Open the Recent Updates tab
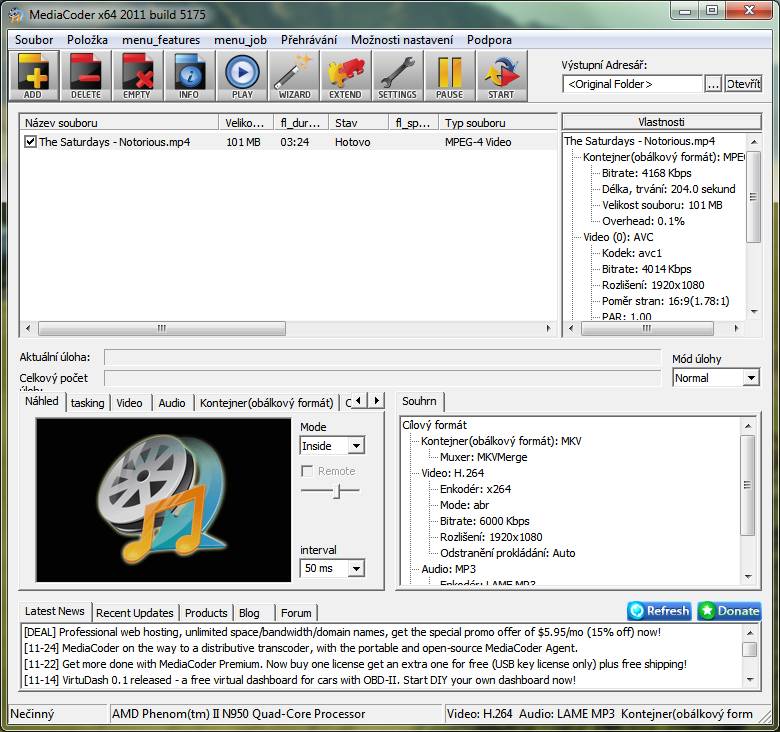780x732 pixels. tap(135, 613)
